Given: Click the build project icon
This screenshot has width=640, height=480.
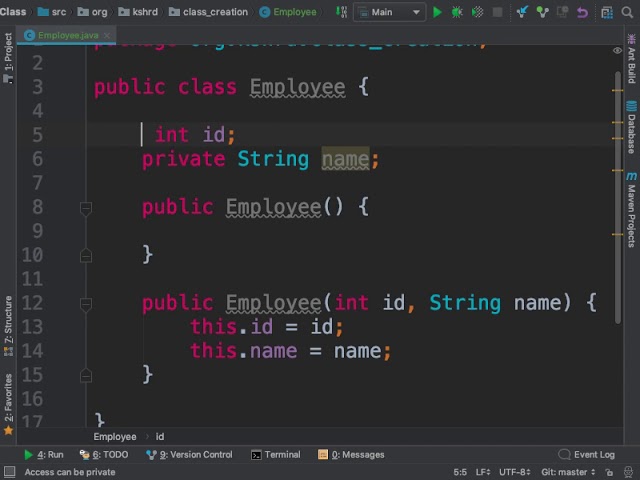Looking at the screenshot, I should pyautogui.click(x=341, y=12).
